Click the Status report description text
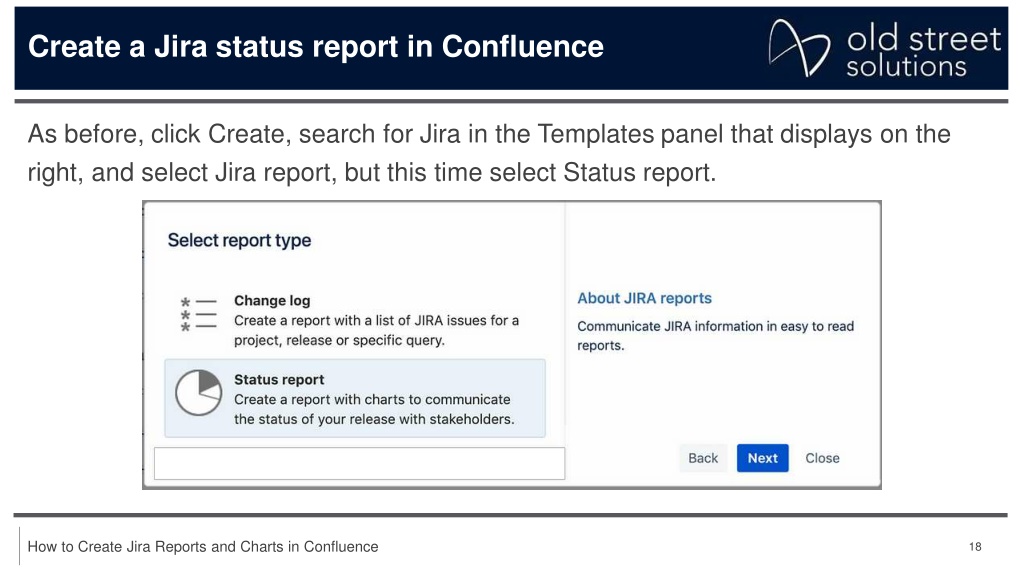Viewport: 1024px width, 576px height. tap(374, 409)
